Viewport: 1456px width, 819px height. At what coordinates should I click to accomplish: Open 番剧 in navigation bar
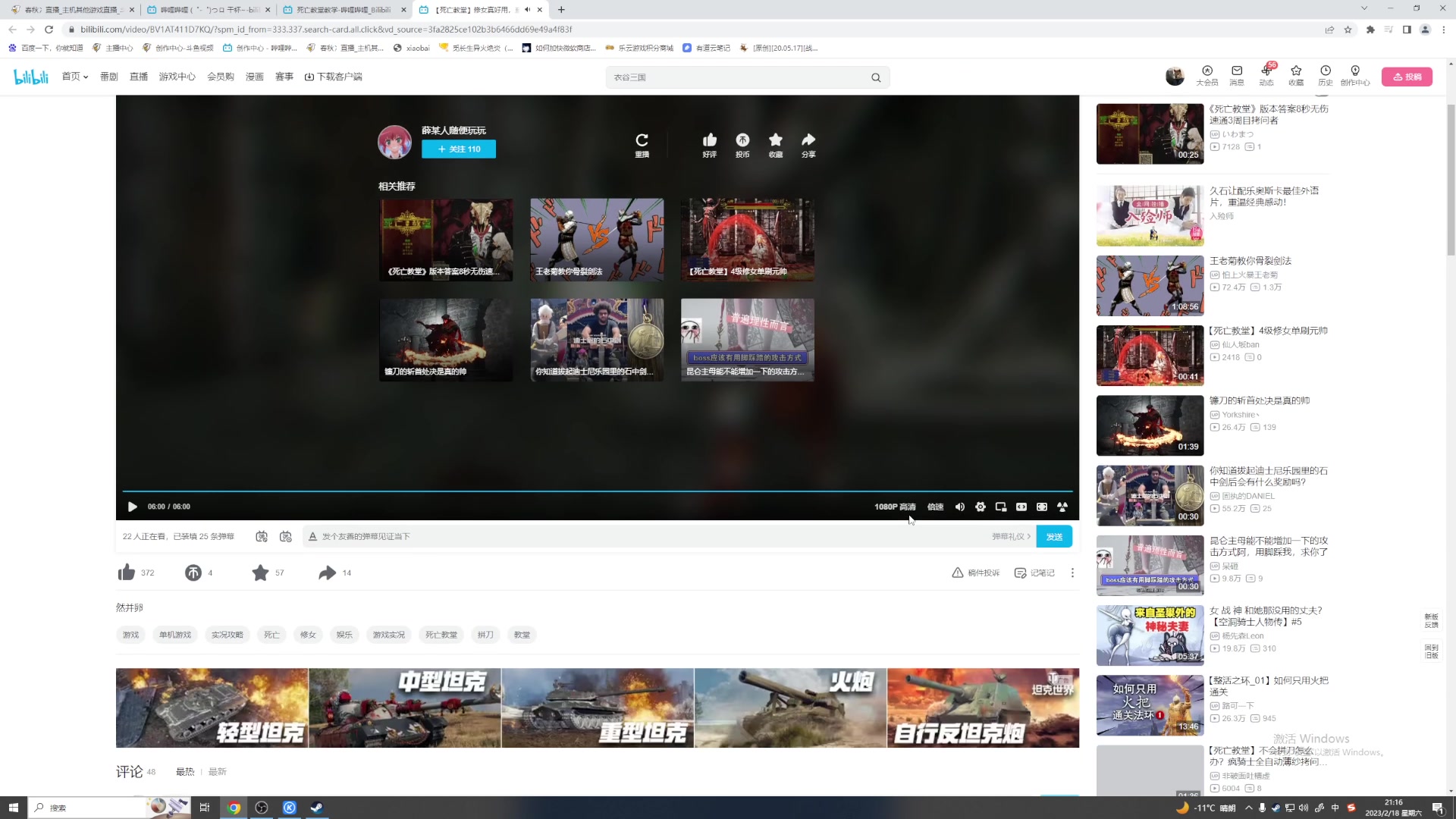click(x=109, y=77)
